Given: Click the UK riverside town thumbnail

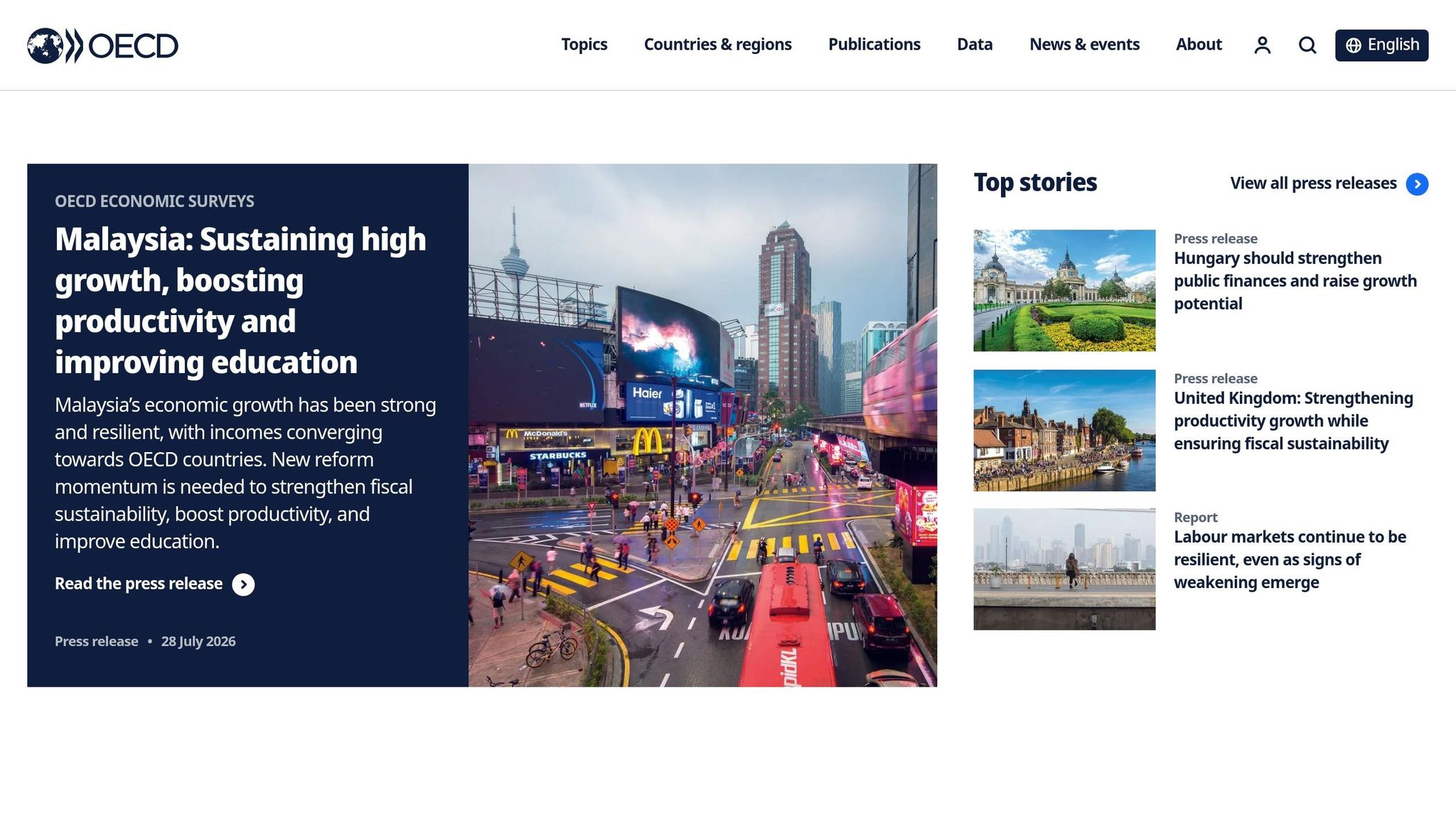Looking at the screenshot, I should tap(1064, 430).
